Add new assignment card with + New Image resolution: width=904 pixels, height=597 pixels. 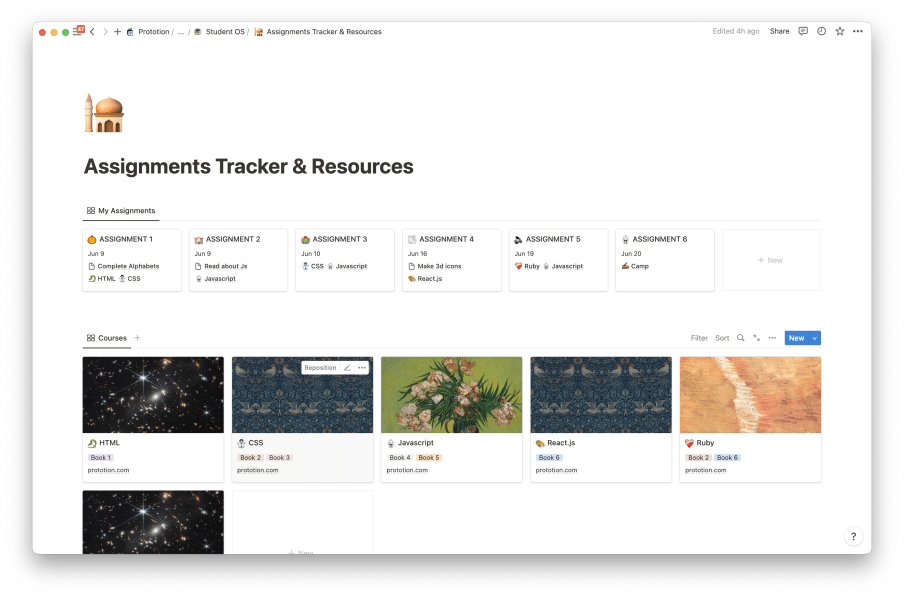point(771,260)
